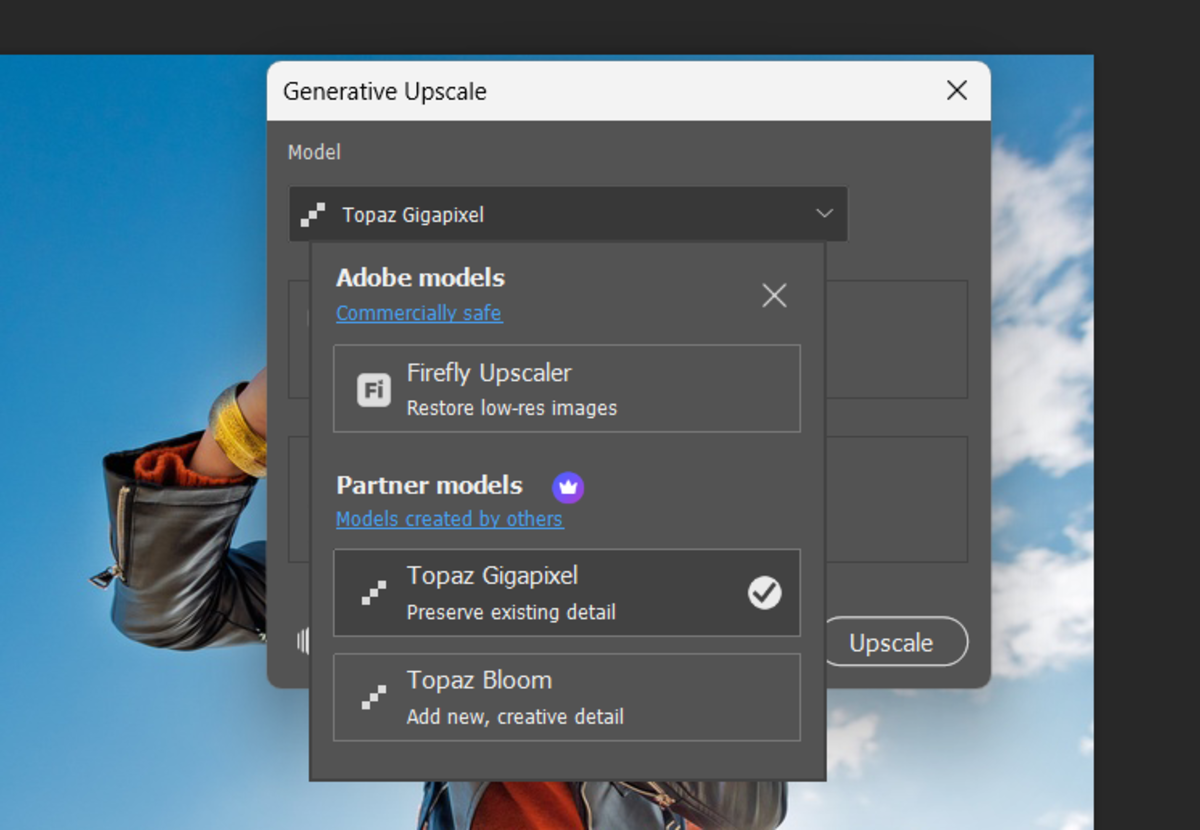
Task: Open the Models created by others link
Action: point(449,519)
